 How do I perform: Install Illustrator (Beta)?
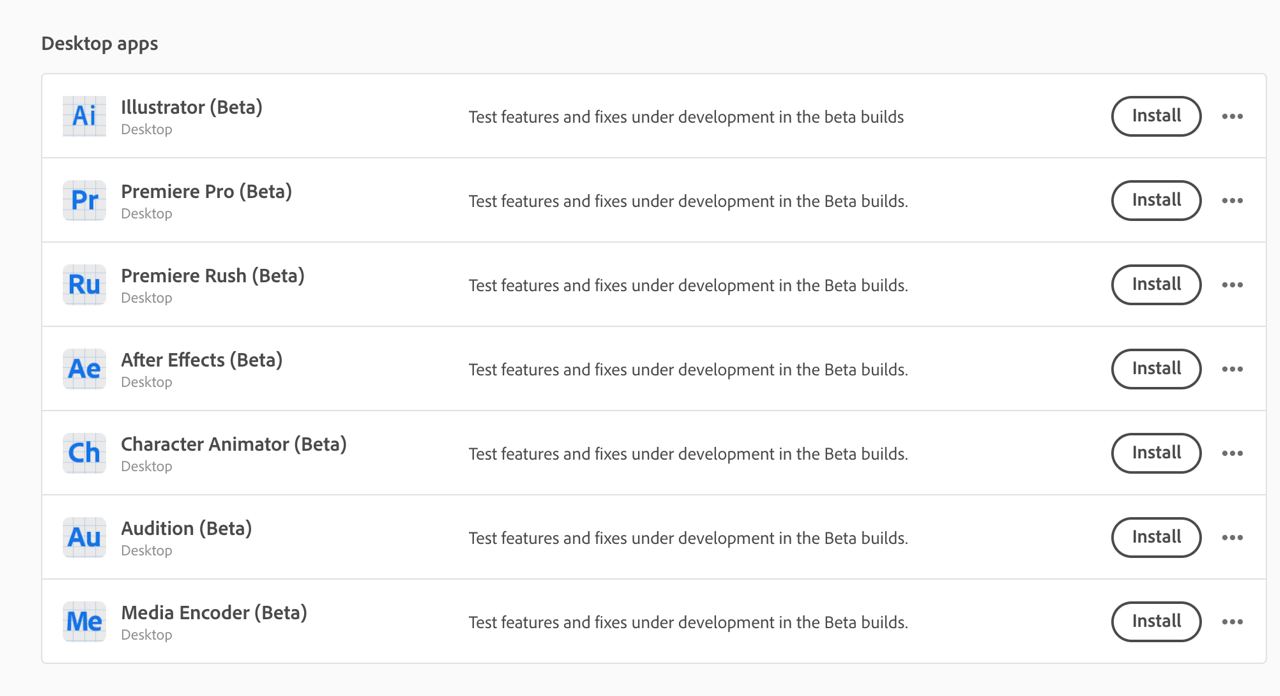coord(1156,116)
